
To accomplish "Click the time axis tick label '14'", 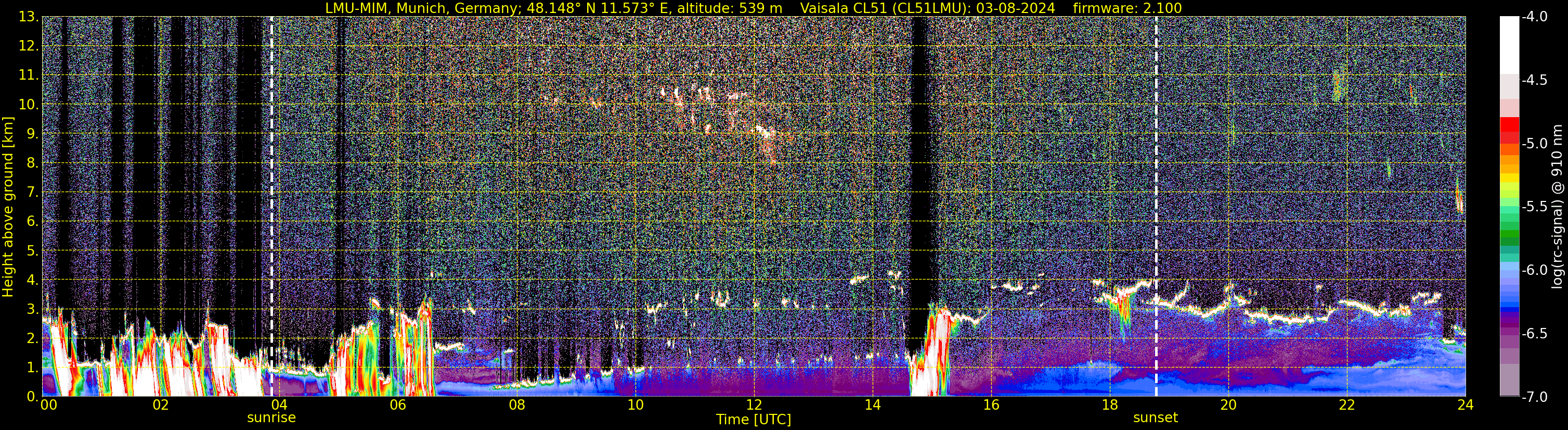I will 873,406.
